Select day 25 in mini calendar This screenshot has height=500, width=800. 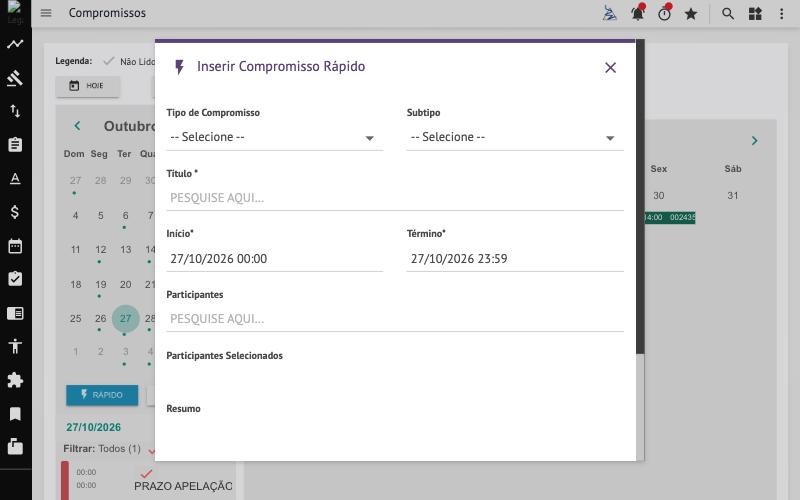click(x=76, y=319)
